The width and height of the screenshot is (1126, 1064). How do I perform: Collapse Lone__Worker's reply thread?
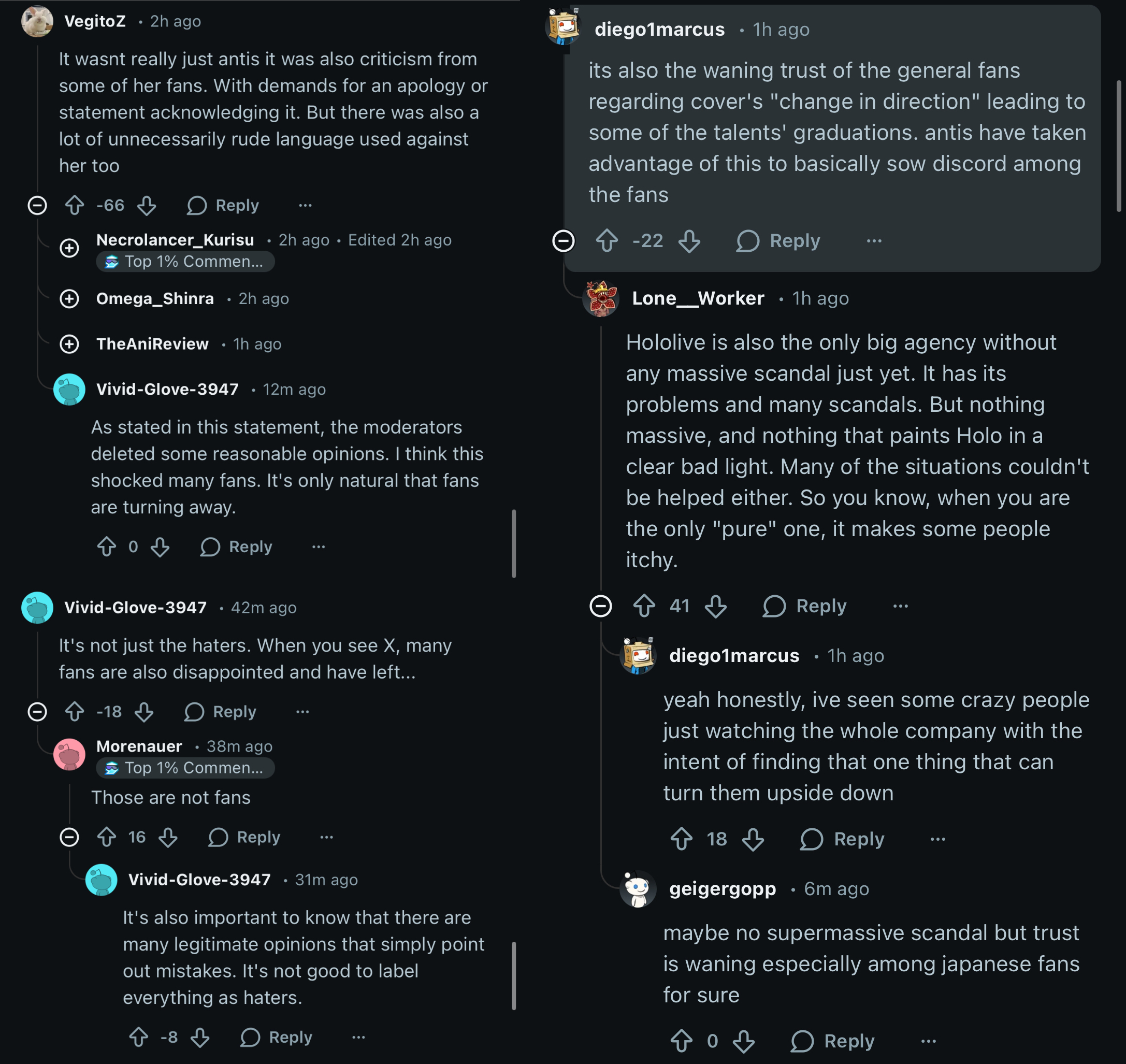pyautogui.click(x=600, y=606)
